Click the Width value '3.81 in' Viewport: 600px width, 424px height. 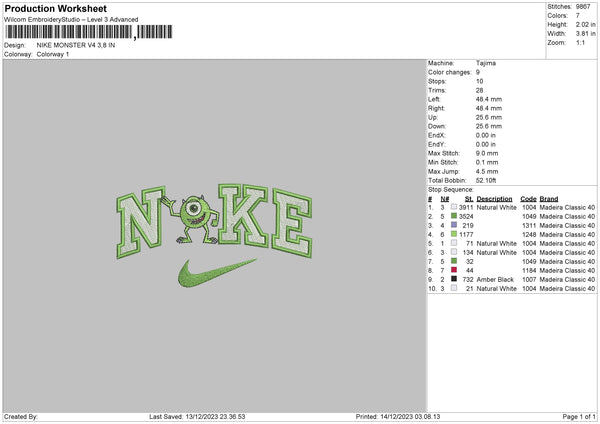586,34
